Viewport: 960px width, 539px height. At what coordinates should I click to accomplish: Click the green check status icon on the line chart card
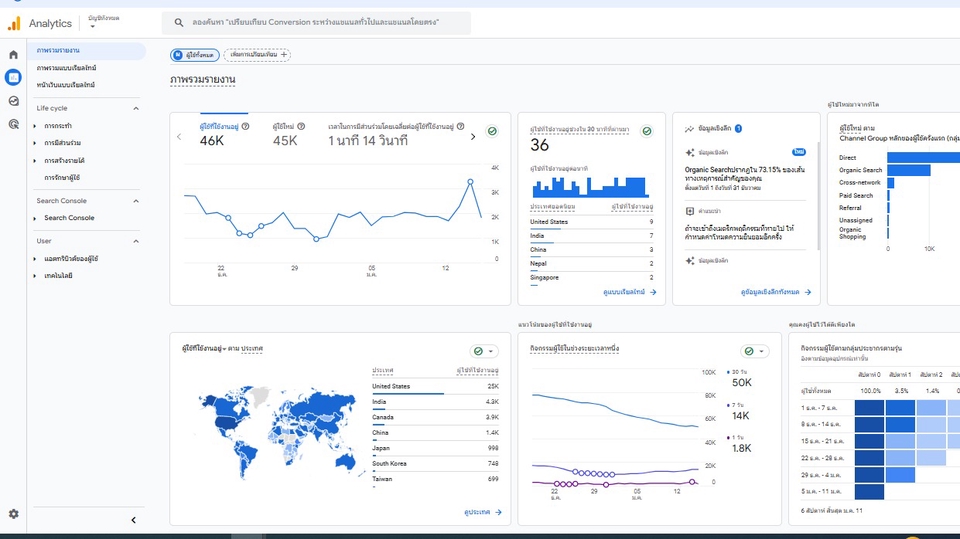pos(492,131)
